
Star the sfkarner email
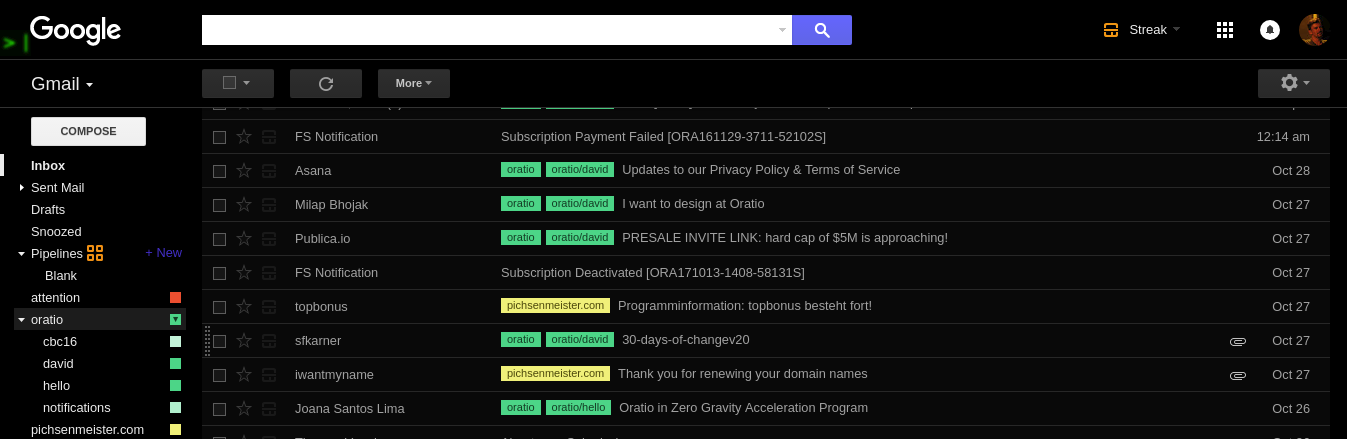pyautogui.click(x=244, y=340)
